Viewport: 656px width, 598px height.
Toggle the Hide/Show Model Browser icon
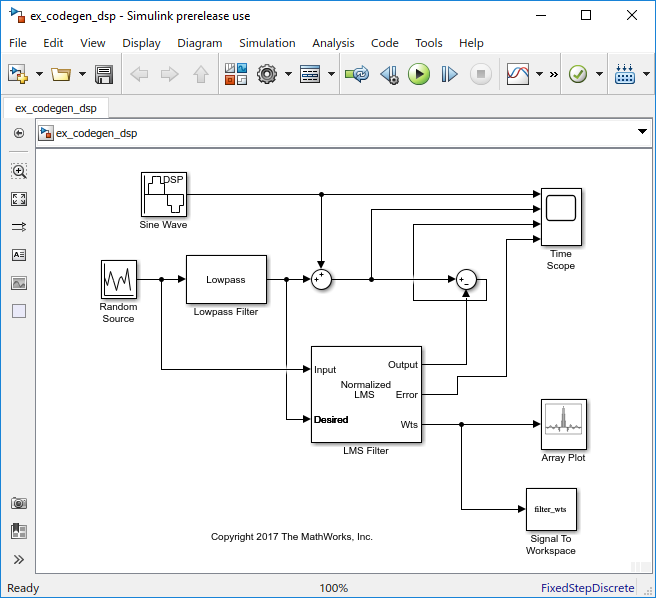(x=19, y=531)
